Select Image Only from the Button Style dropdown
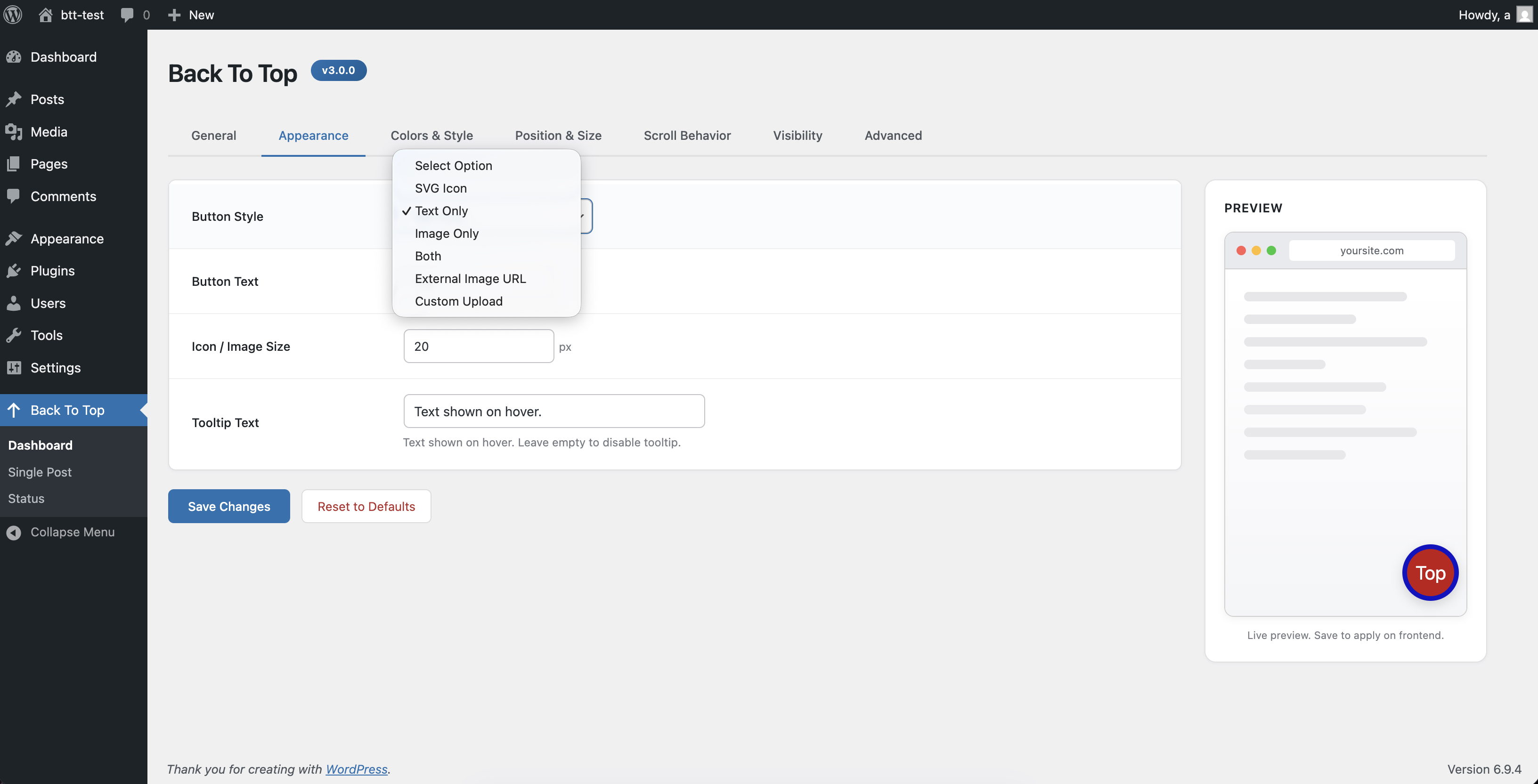Image resolution: width=1538 pixels, height=784 pixels. 447,233
